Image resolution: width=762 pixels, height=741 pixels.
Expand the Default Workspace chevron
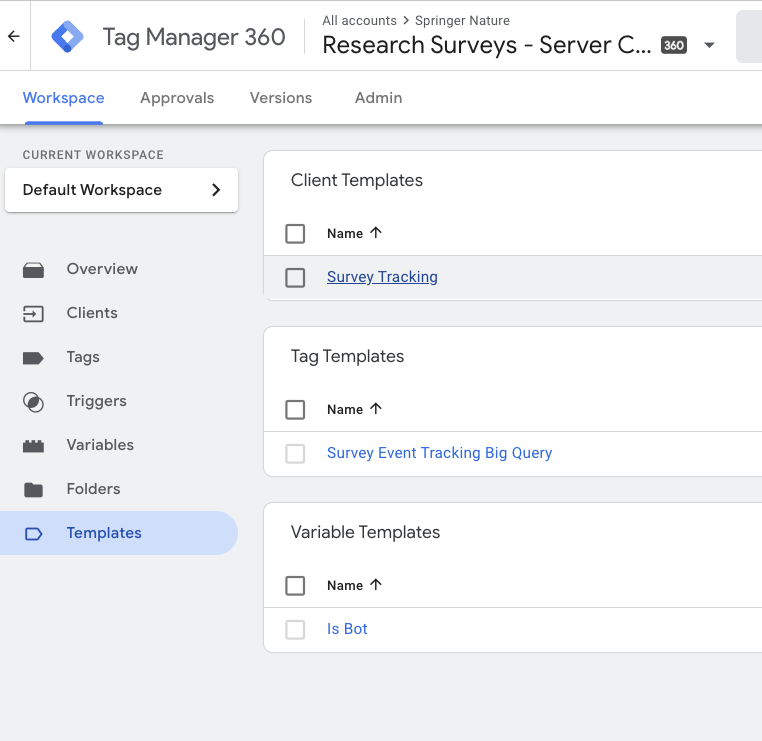(x=216, y=190)
